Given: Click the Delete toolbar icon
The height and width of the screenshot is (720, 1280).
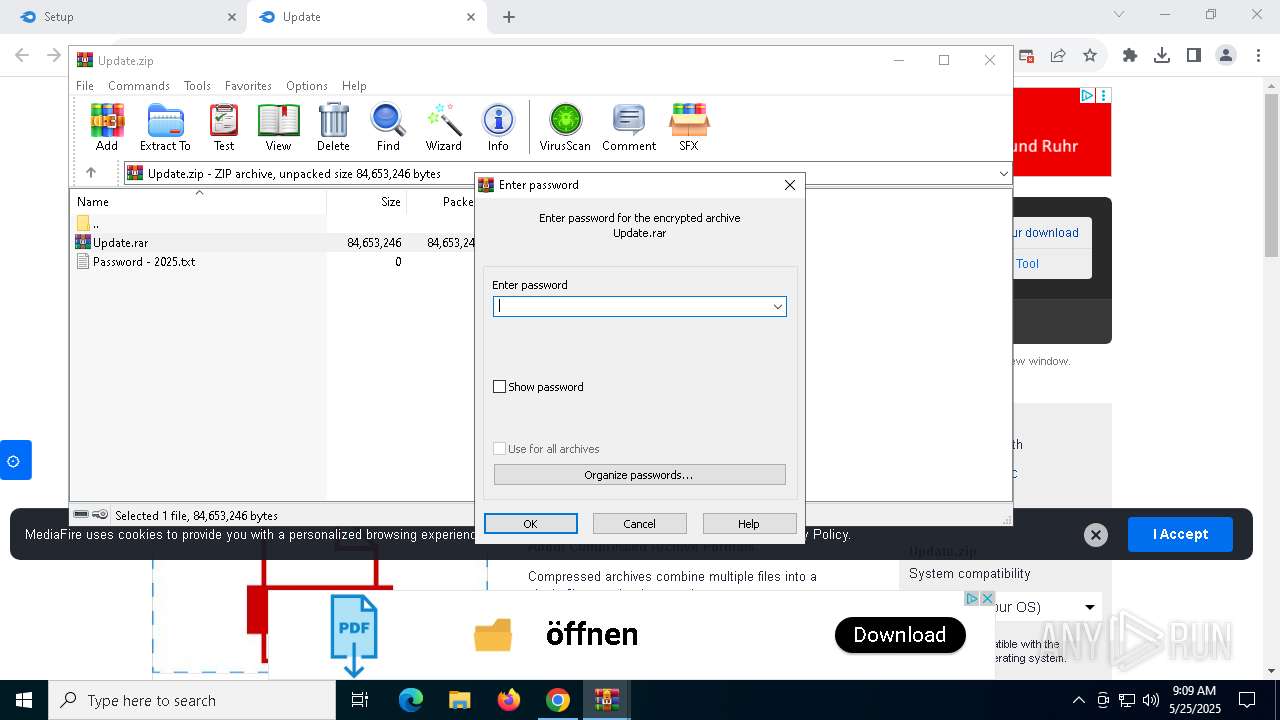Looking at the screenshot, I should (x=333, y=127).
